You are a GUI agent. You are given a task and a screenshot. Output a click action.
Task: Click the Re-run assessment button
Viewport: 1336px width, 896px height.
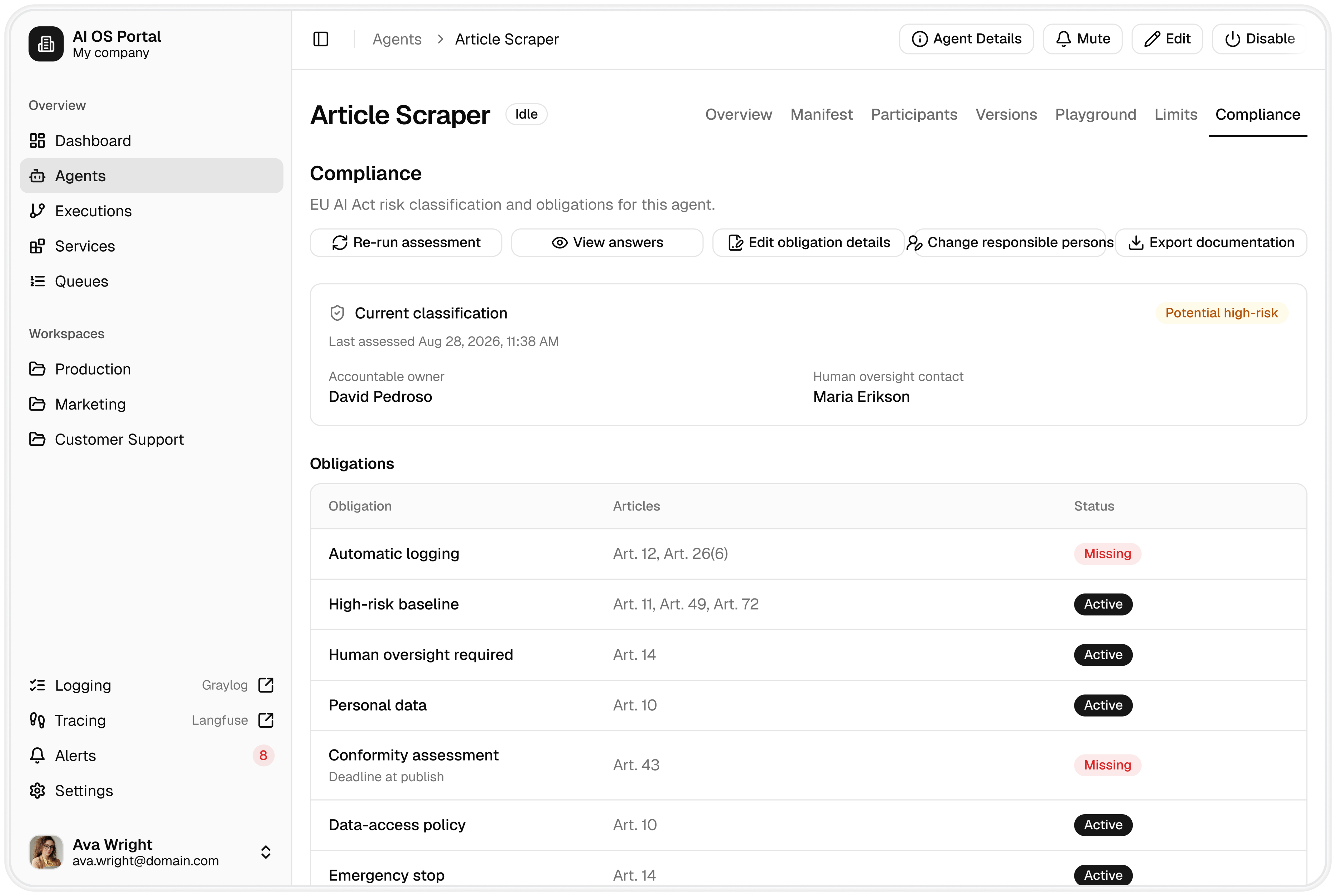406,243
